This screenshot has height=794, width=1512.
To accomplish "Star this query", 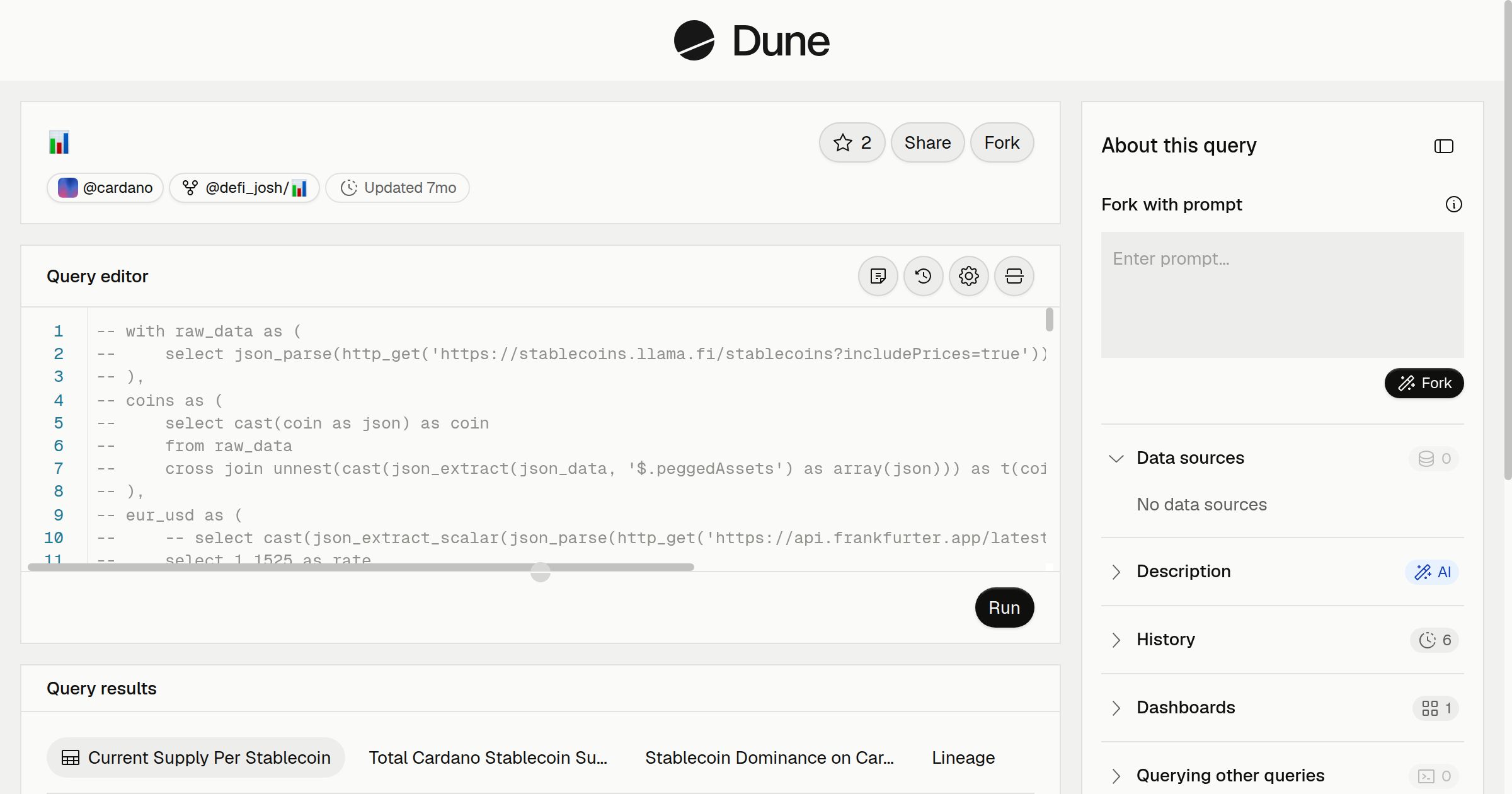I will [x=852, y=142].
